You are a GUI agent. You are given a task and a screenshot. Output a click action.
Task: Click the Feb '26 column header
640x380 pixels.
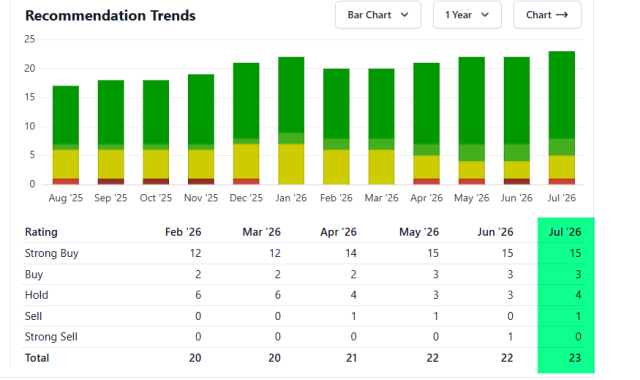(183, 232)
